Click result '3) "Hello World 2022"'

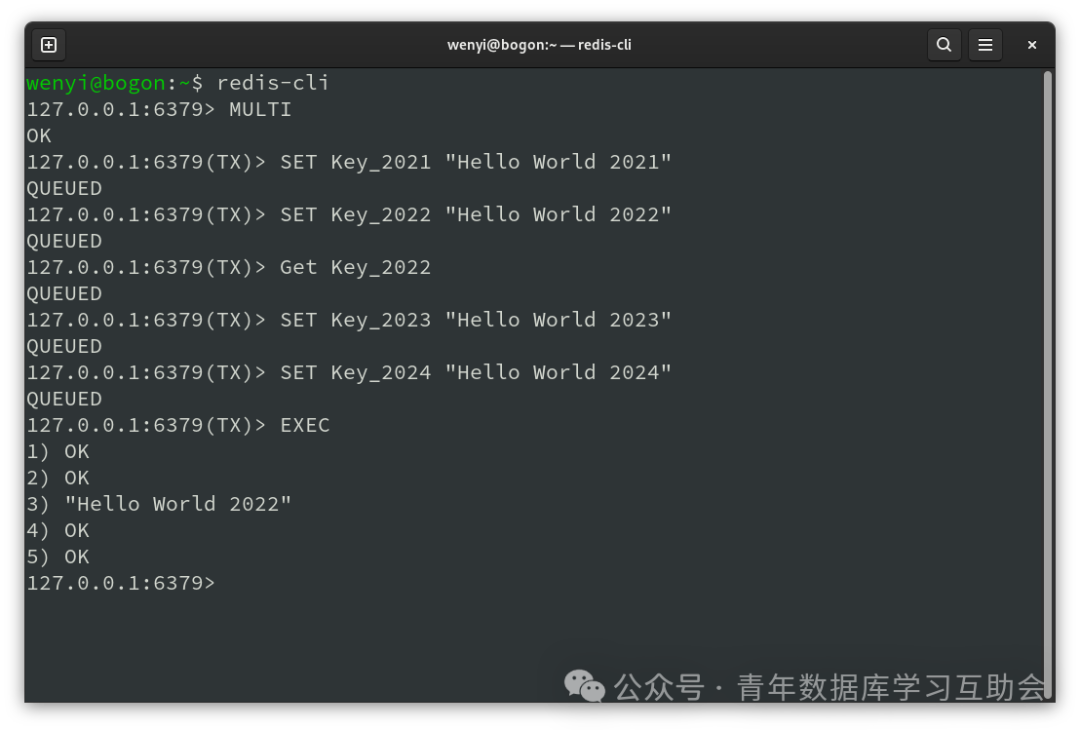[x=159, y=504]
